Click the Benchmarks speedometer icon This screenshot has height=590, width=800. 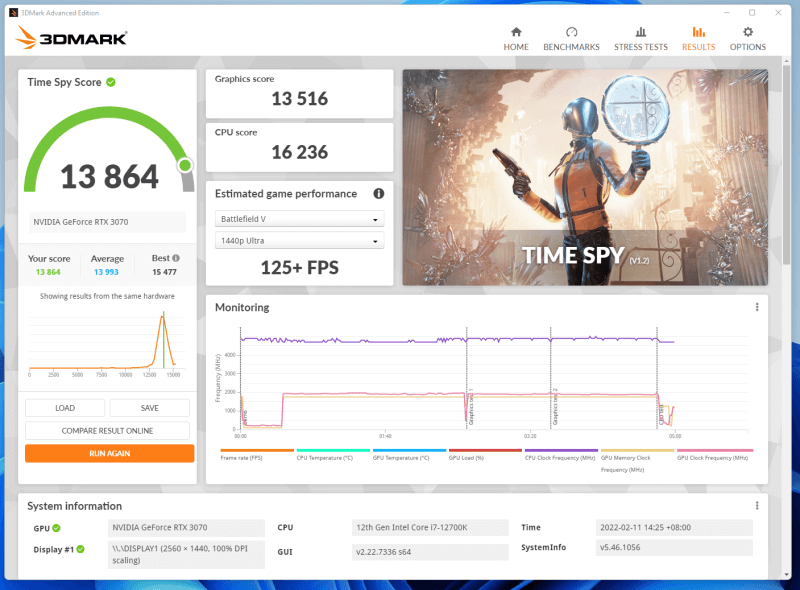pyautogui.click(x=571, y=32)
